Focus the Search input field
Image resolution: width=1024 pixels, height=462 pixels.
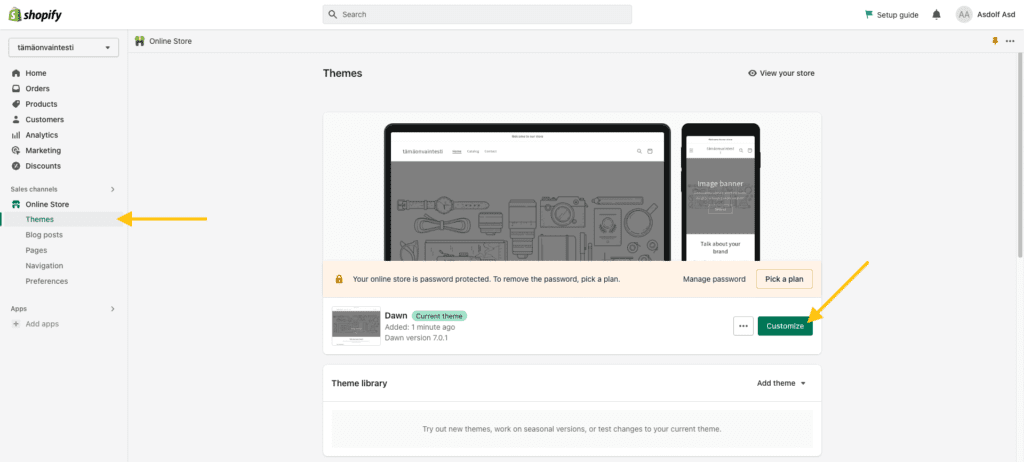477,14
